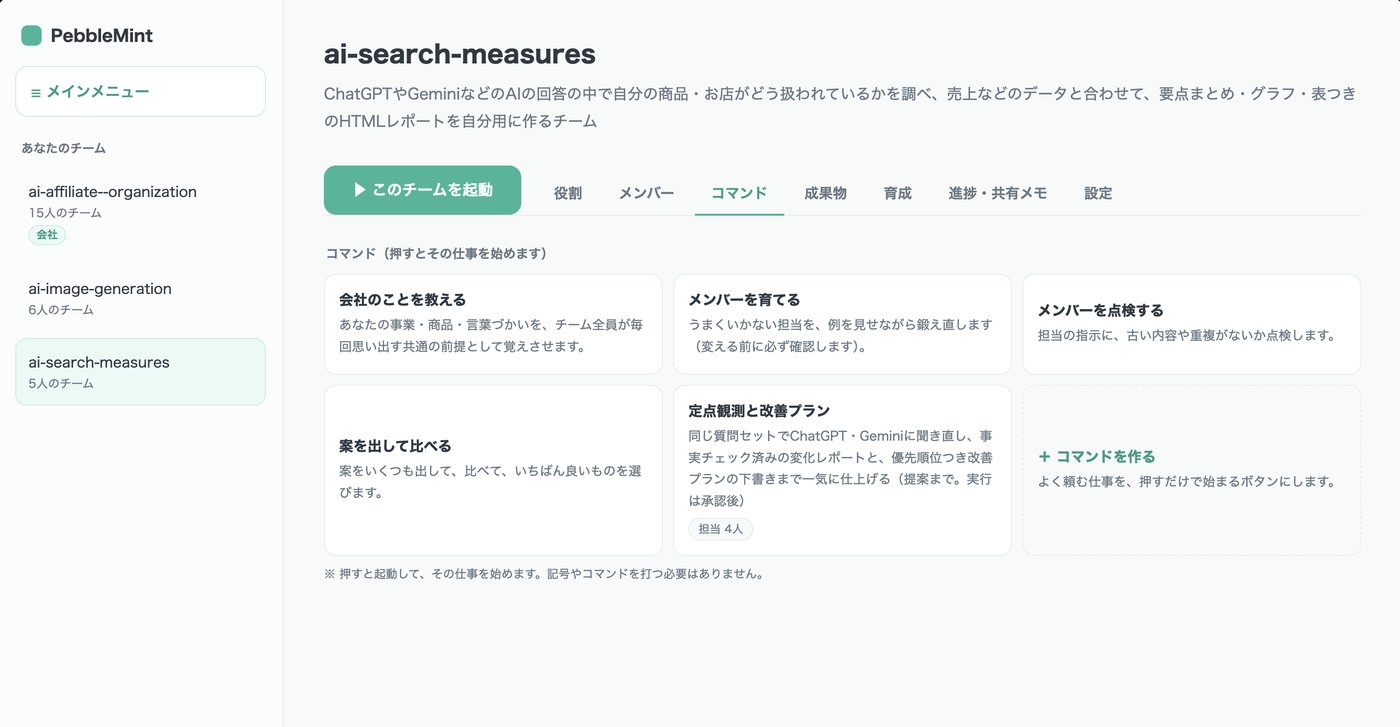Image resolution: width=1400 pixels, height=727 pixels.
Task: Run the 会社のことを教える command card
Action: click(493, 324)
